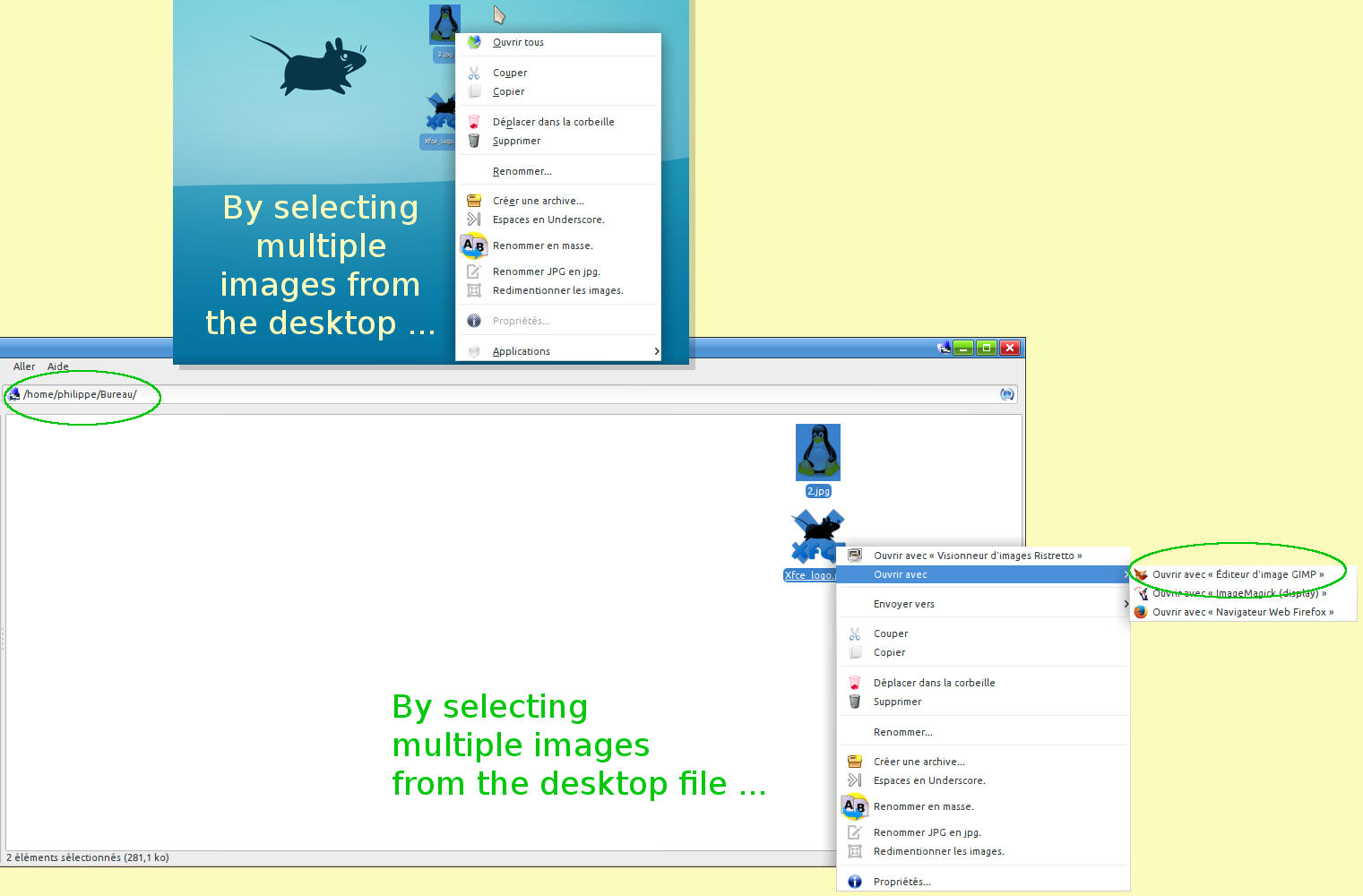The height and width of the screenshot is (896, 1363).
Task: Click the home folder icon in the location bar
Action: click(14, 394)
